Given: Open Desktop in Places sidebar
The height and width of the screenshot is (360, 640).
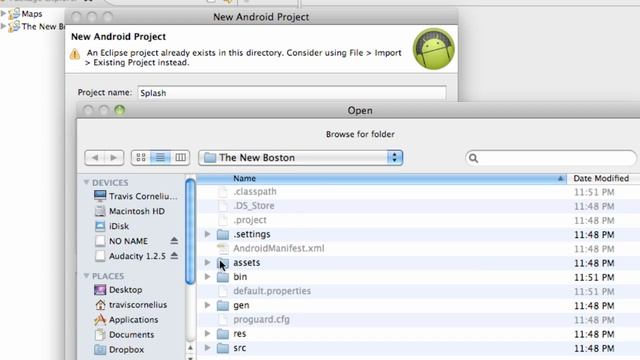Looking at the screenshot, I should [118, 290].
